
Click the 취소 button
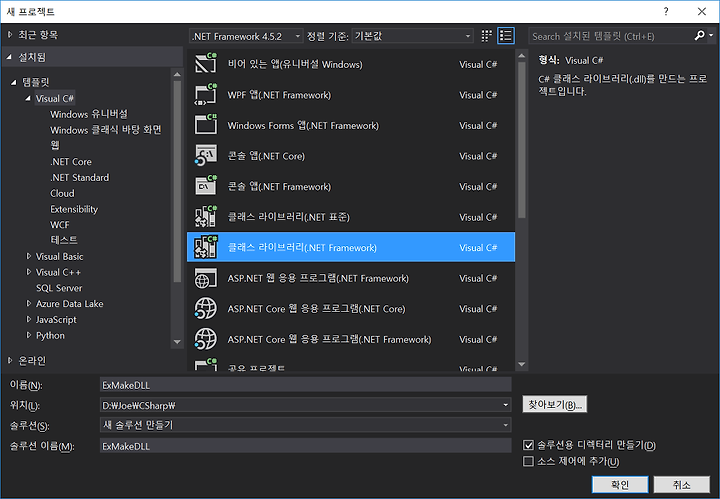point(681,484)
